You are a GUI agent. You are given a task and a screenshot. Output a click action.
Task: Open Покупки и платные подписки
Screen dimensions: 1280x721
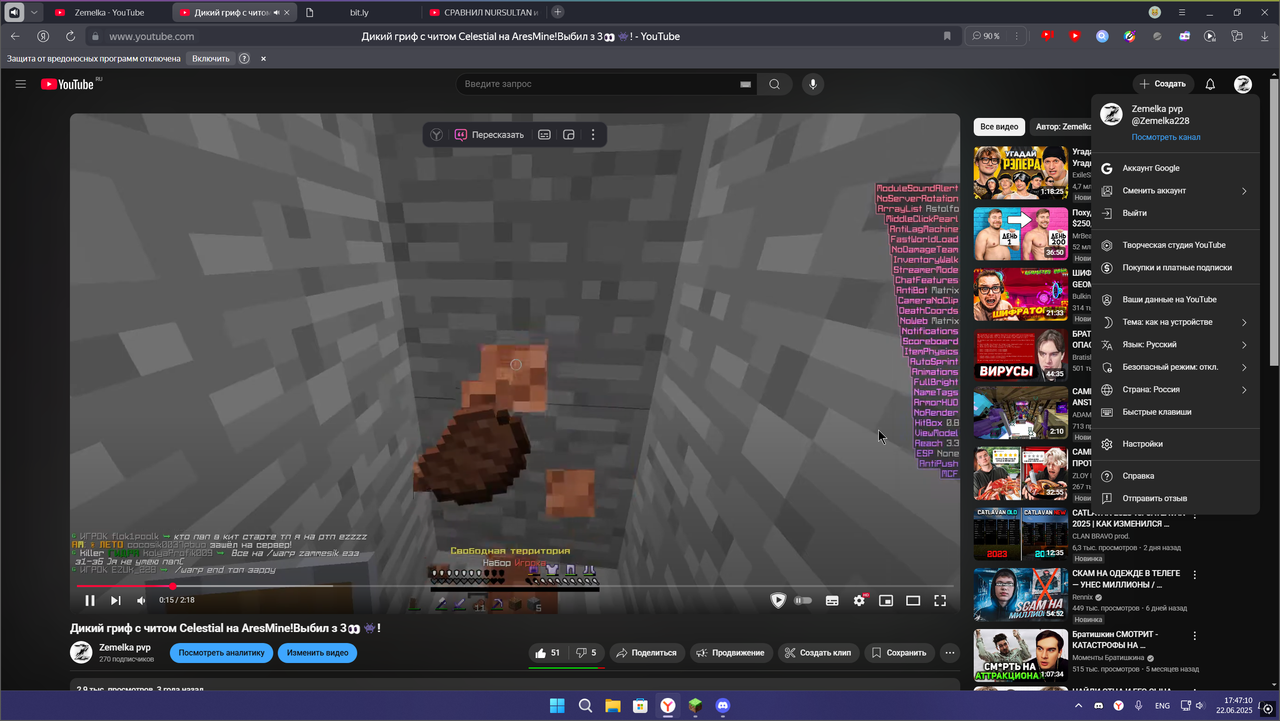coord(1176,267)
